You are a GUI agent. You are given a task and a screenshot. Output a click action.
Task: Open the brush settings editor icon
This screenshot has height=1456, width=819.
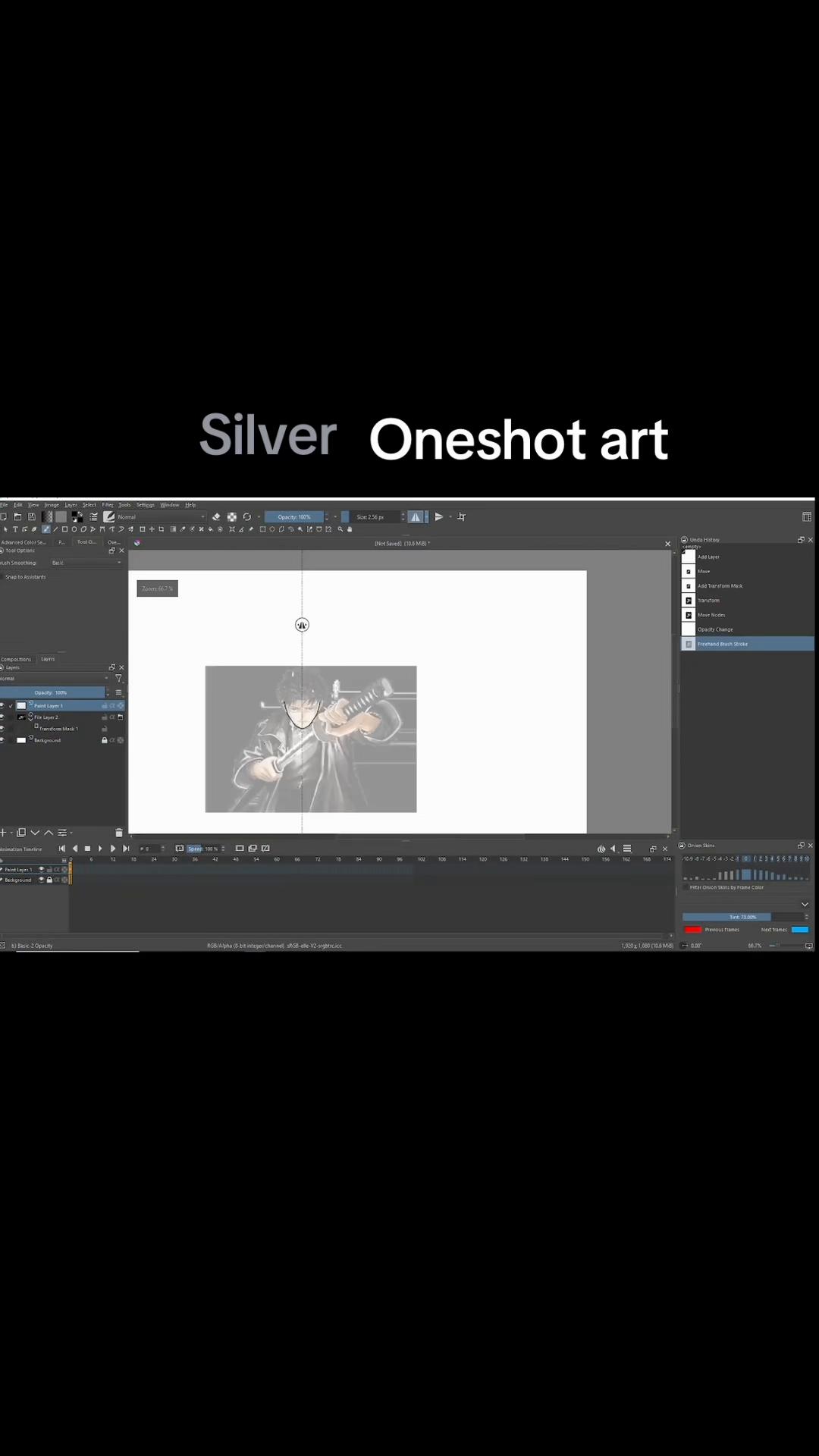[x=94, y=516]
